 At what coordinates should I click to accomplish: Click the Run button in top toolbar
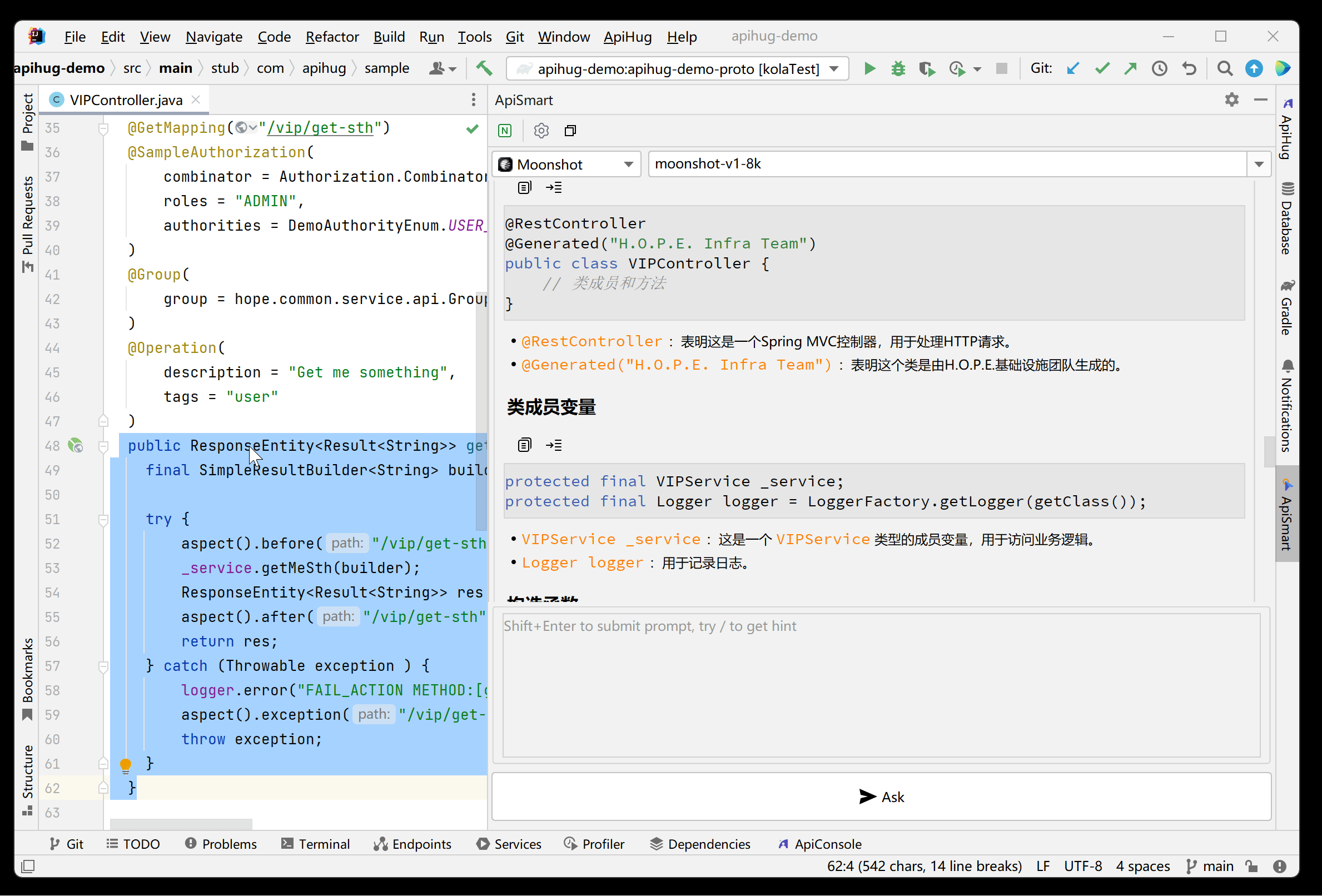pos(869,68)
